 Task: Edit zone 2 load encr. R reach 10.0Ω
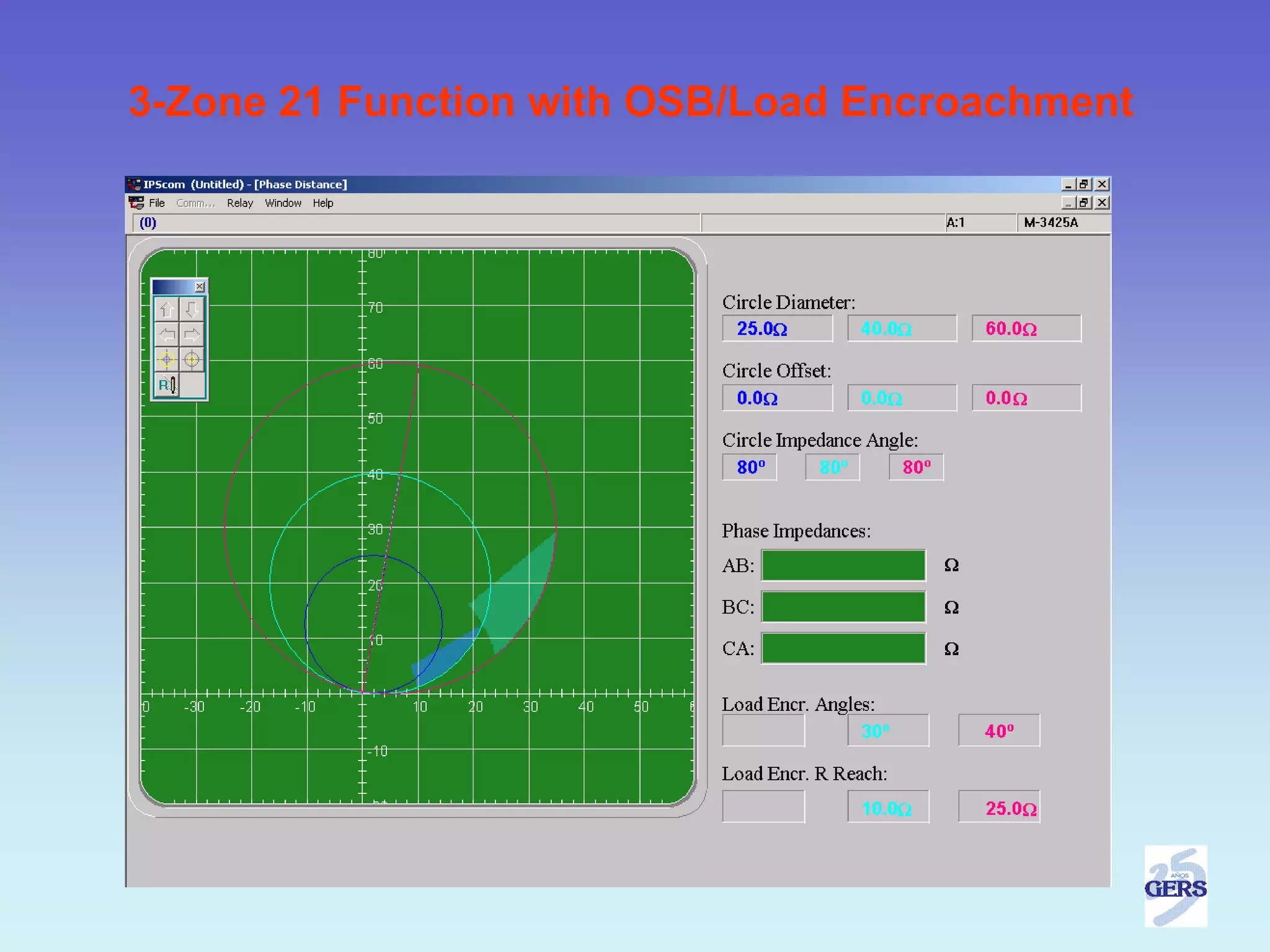coord(888,806)
